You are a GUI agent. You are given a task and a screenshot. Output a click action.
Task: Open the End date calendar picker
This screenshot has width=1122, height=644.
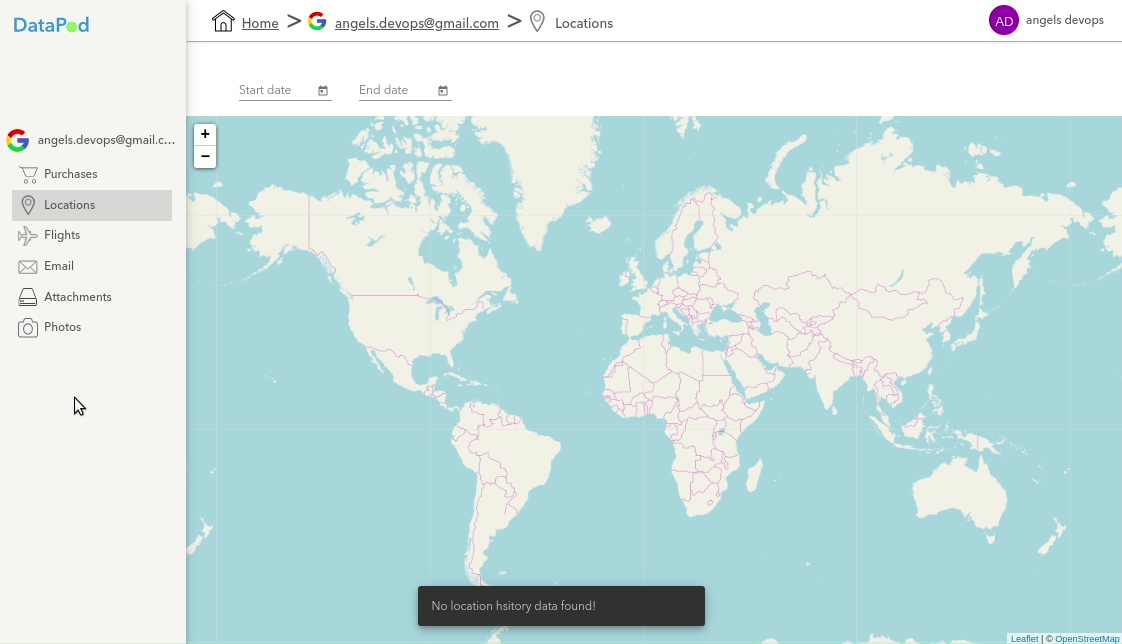(443, 91)
